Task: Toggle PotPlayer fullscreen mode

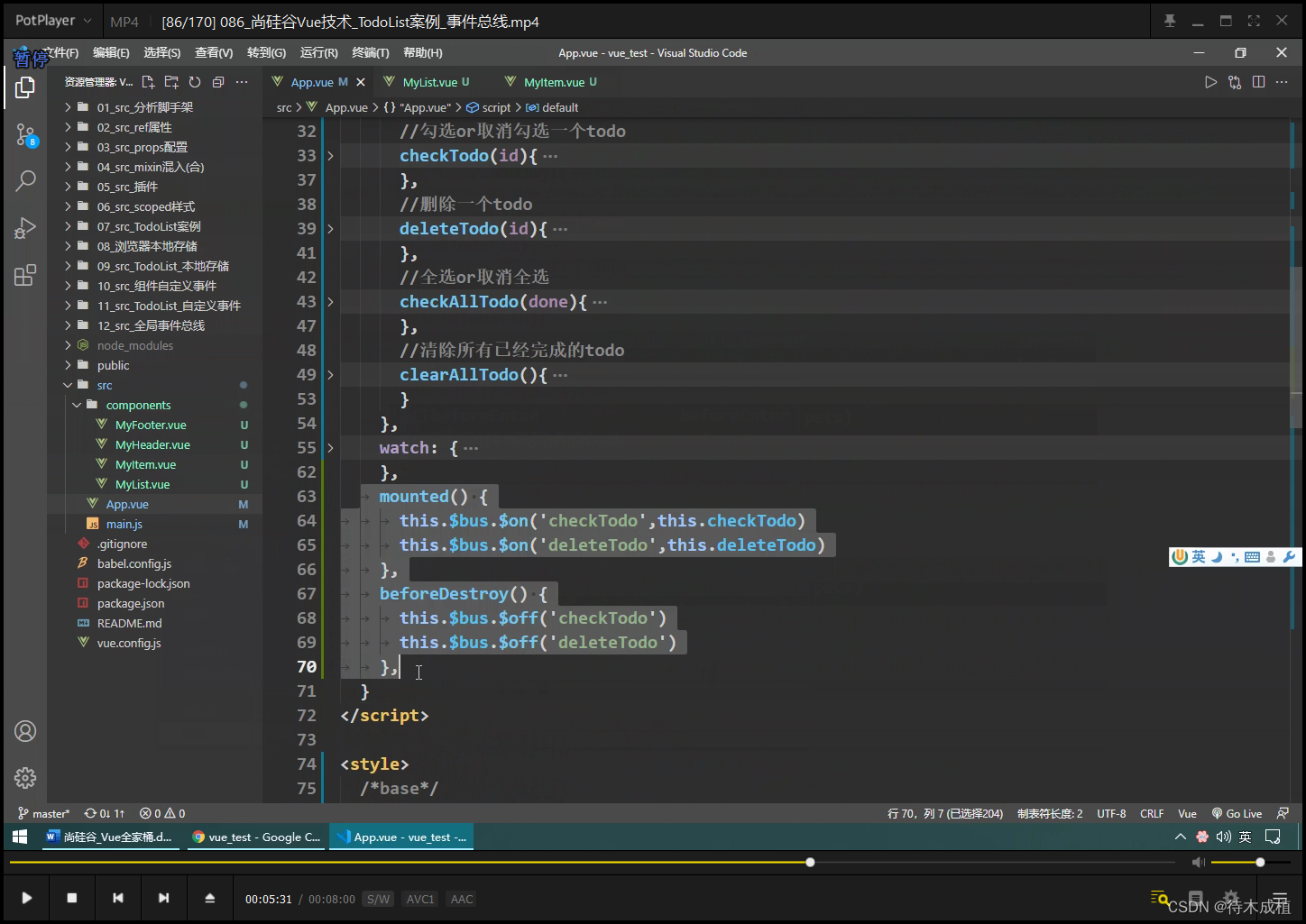Action: [1254, 21]
